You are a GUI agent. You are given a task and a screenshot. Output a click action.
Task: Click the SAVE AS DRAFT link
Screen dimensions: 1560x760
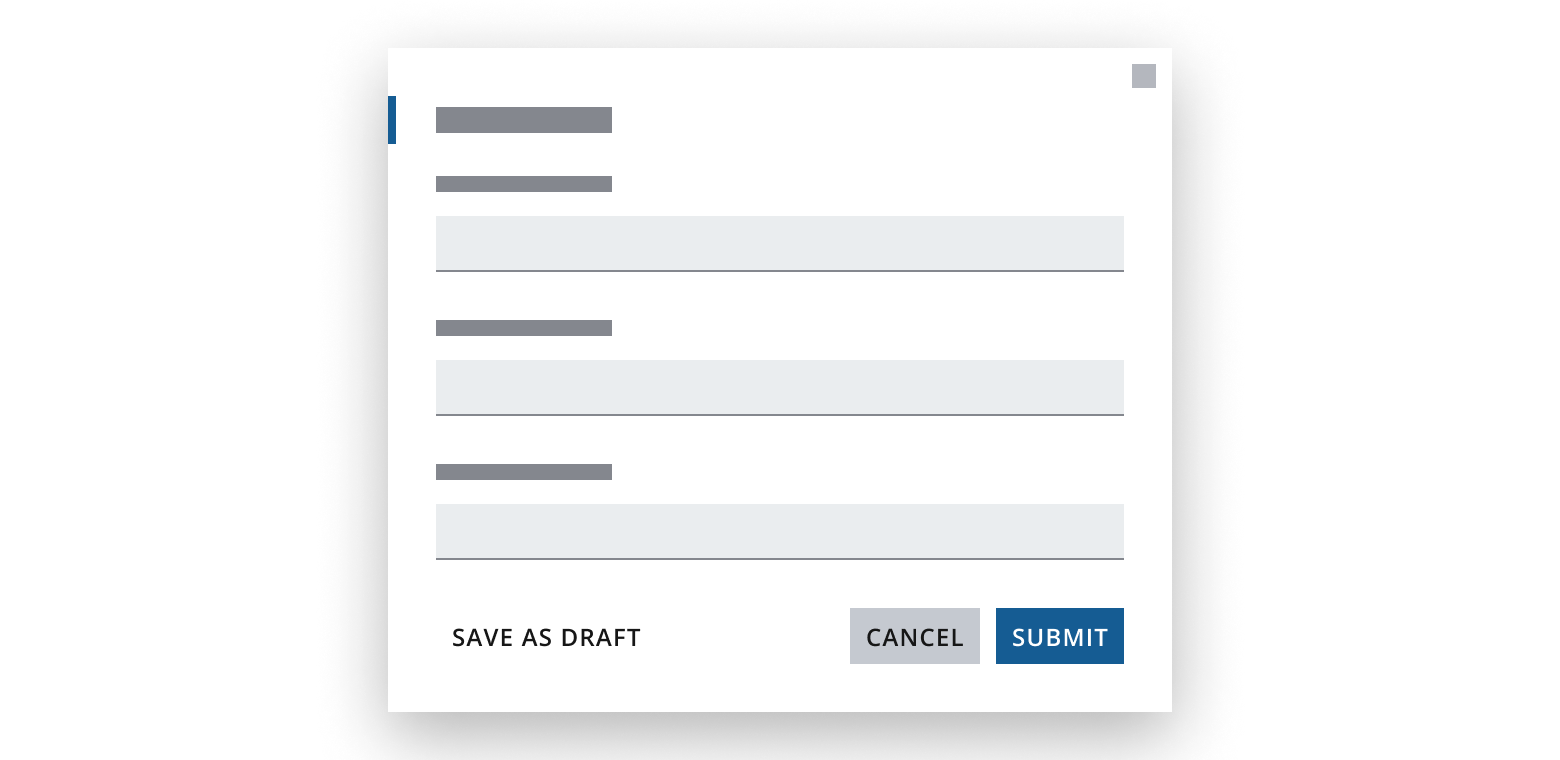tap(546, 637)
